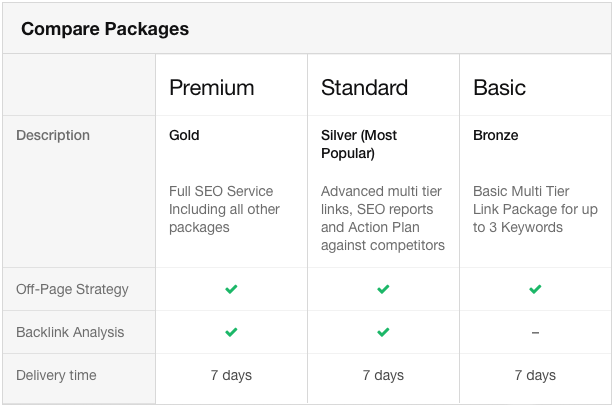
Task: Select the Basic package heading
Action: click(x=499, y=88)
